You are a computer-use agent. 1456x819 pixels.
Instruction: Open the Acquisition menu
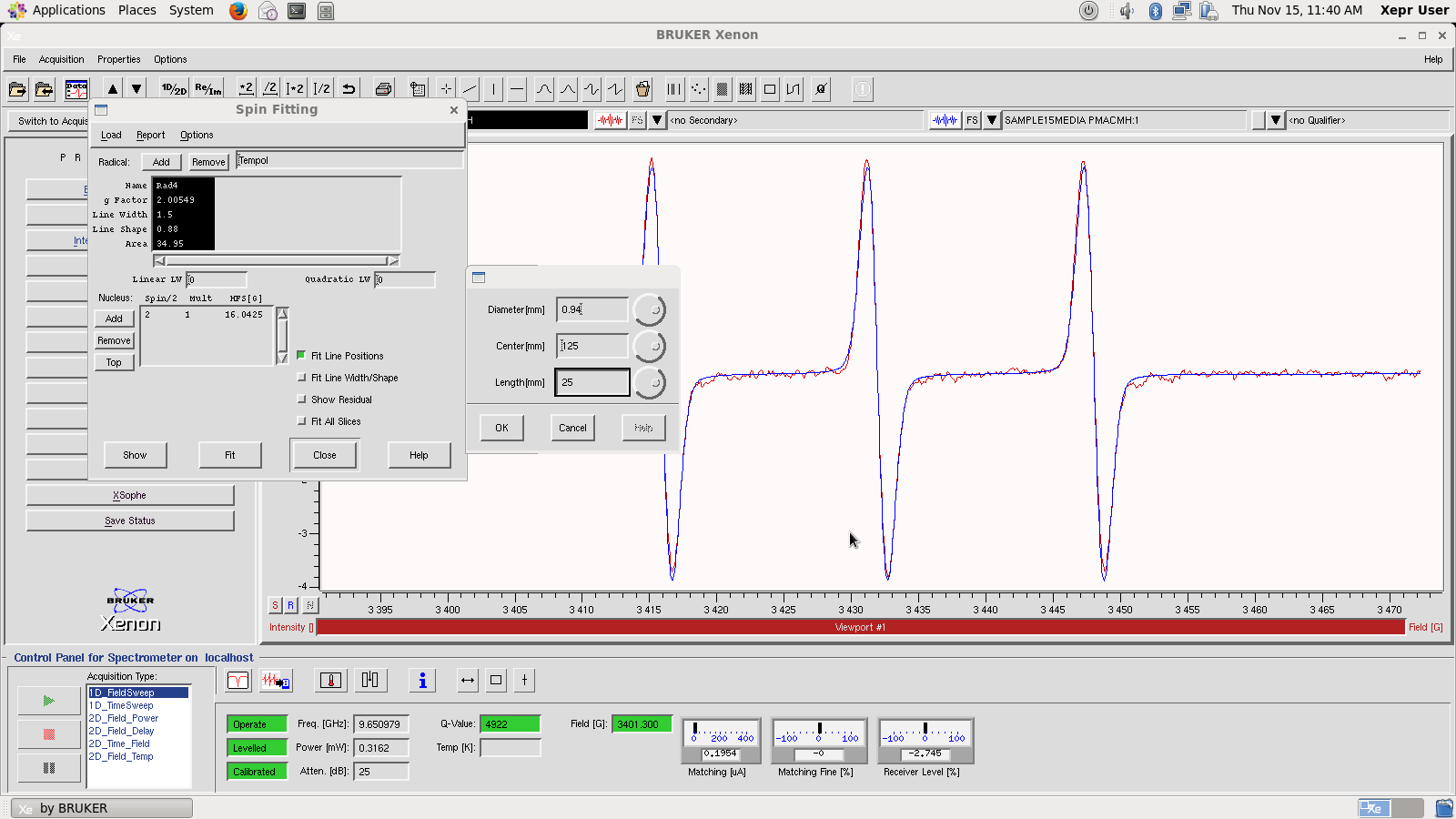tap(61, 59)
